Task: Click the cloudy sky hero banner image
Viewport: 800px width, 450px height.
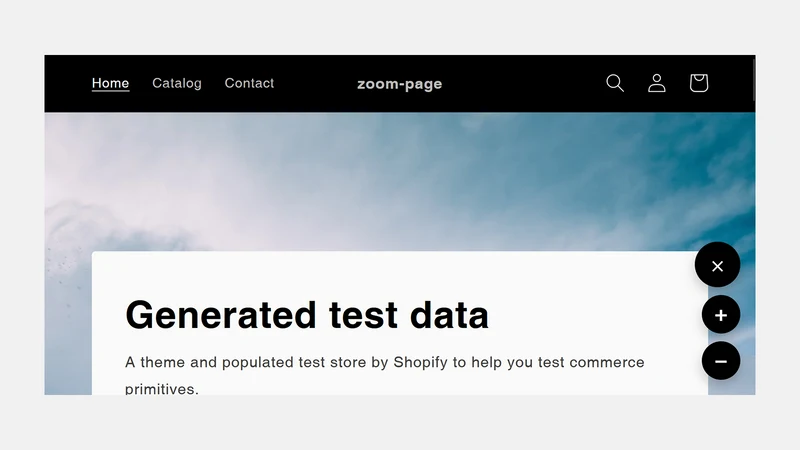Action: [x=399, y=181]
